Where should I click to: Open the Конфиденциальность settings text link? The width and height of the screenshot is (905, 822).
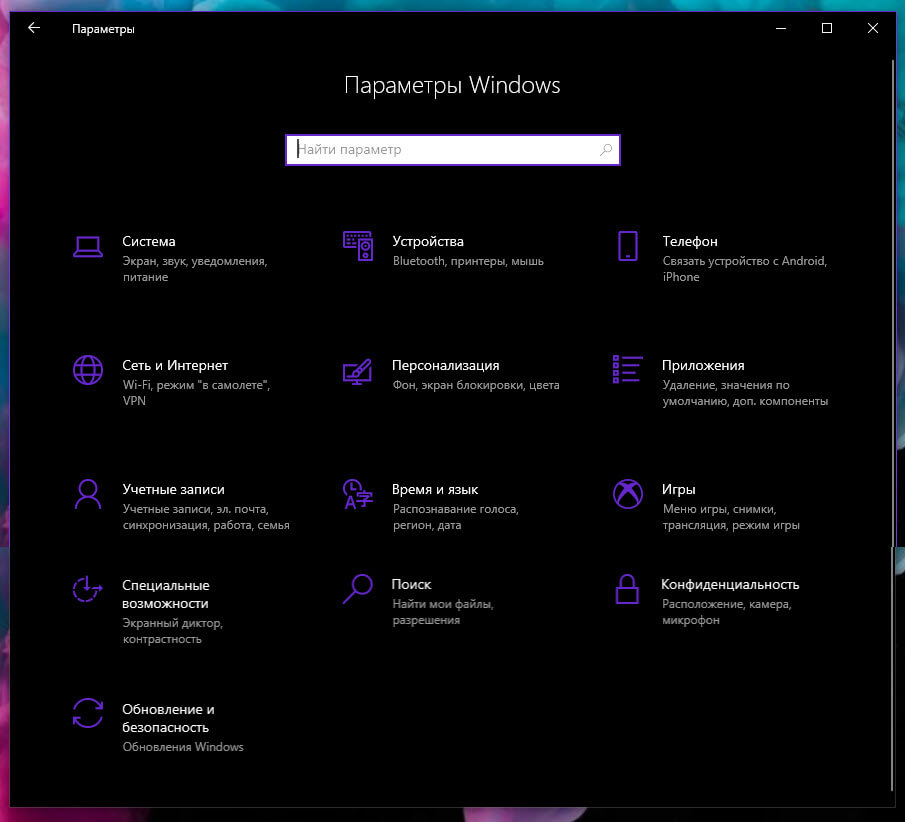coord(730,585)
